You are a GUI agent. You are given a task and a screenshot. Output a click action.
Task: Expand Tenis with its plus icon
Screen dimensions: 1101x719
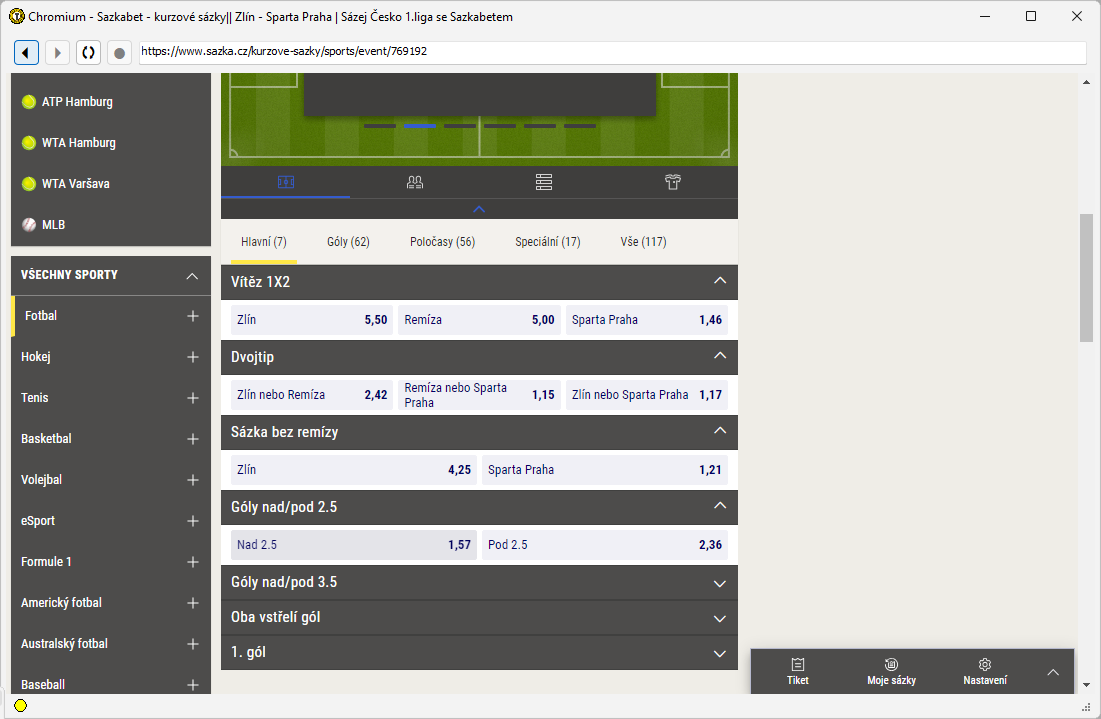click(192, 398)
